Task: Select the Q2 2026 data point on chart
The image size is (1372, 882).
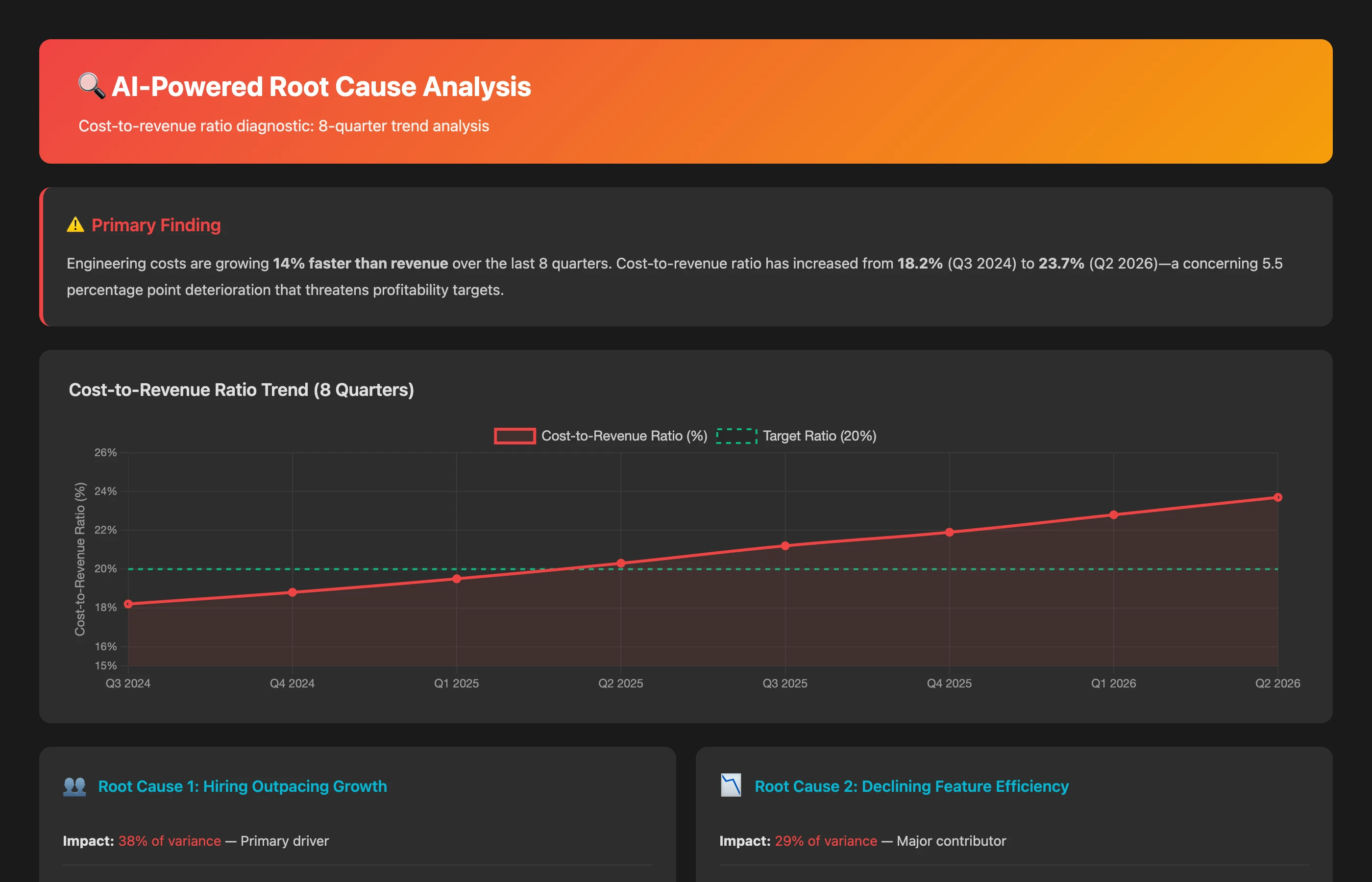Action: tap(1277, 498)
